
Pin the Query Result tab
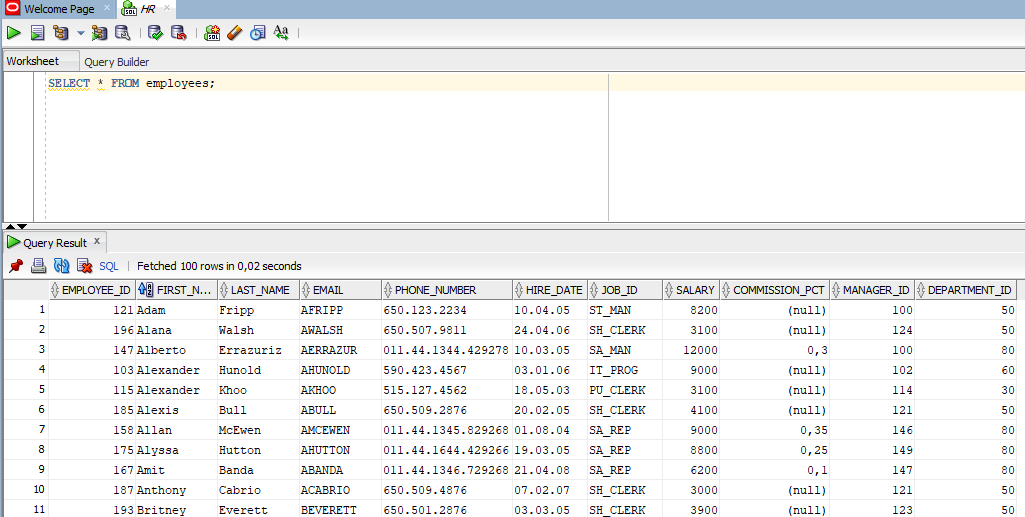[x=16, y=266]
